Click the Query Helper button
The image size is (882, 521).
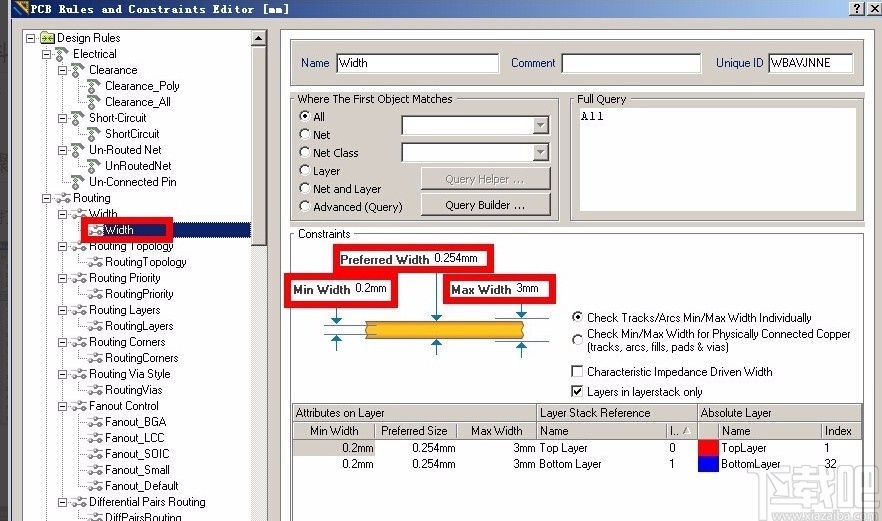click(x=485, y=179)
